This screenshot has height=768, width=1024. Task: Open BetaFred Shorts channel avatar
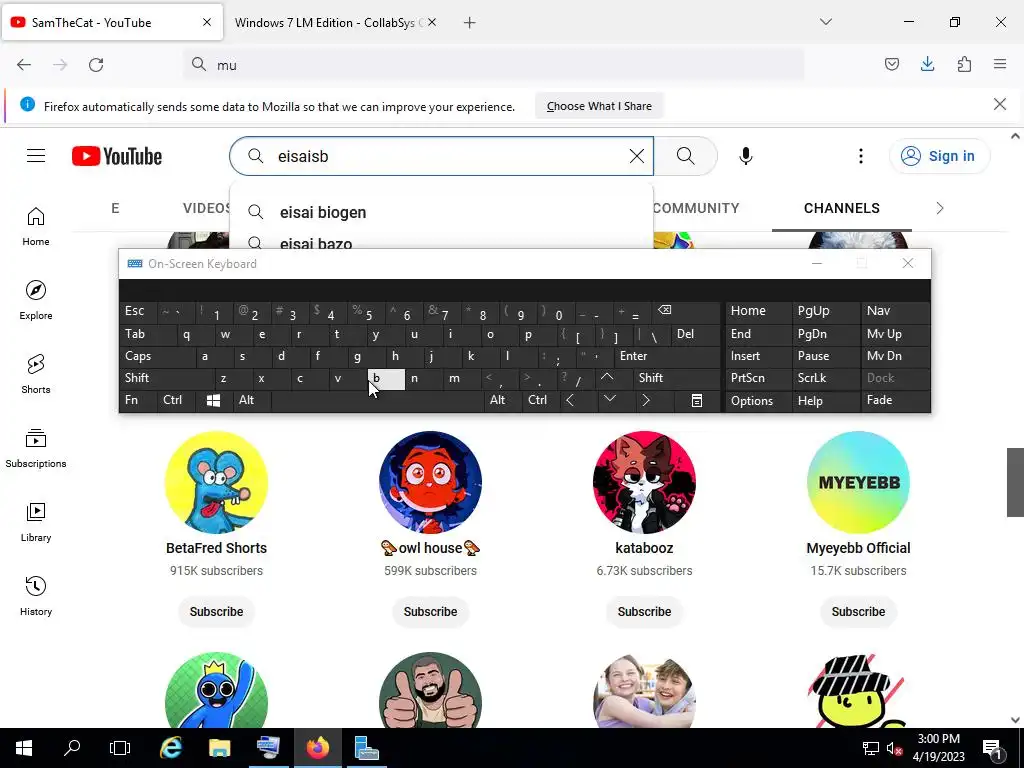[216, 482]
